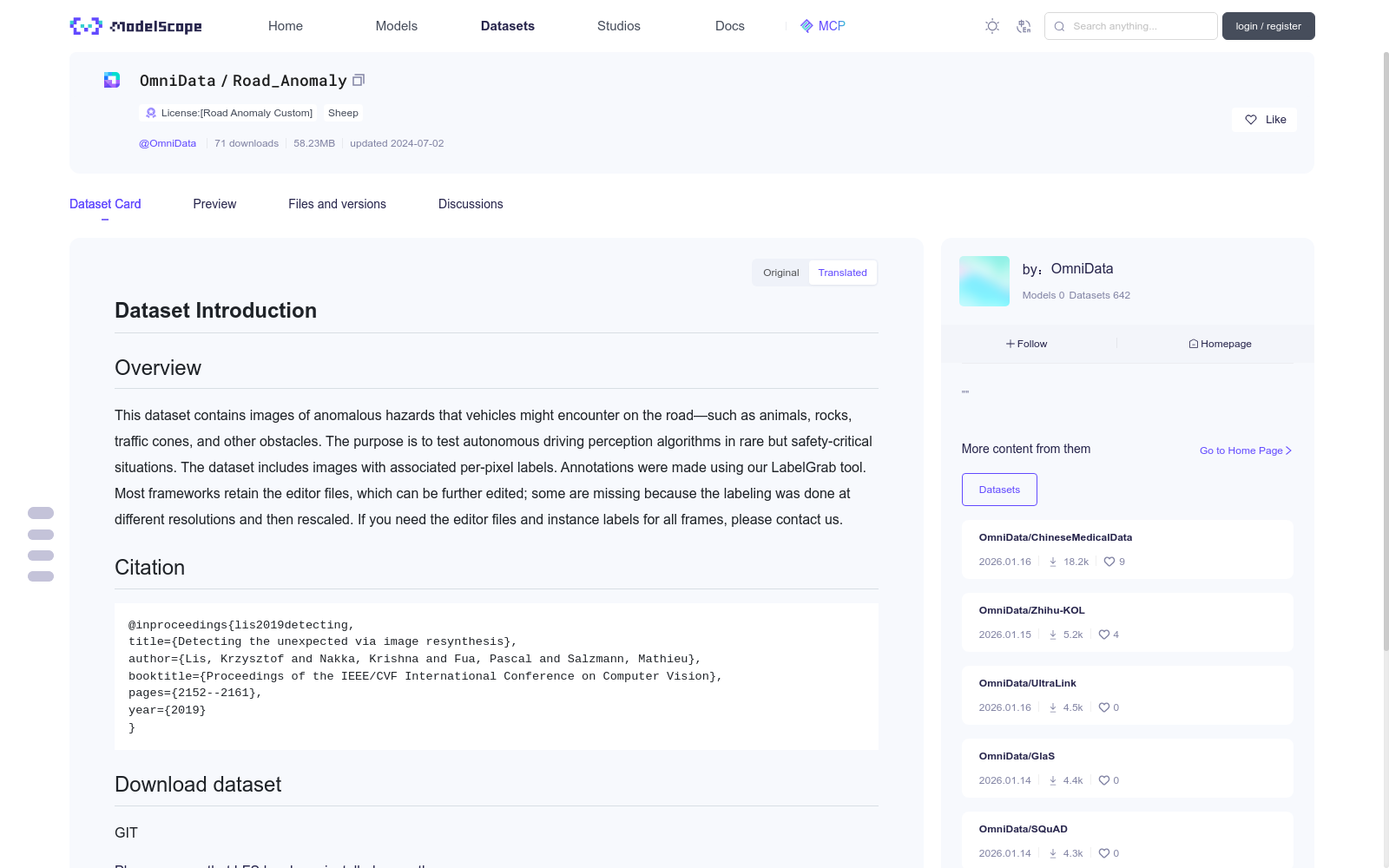The height and width of the screenshot is (868, 1389).
Task: Open the Docs navigation item
Action: (730, 26)
